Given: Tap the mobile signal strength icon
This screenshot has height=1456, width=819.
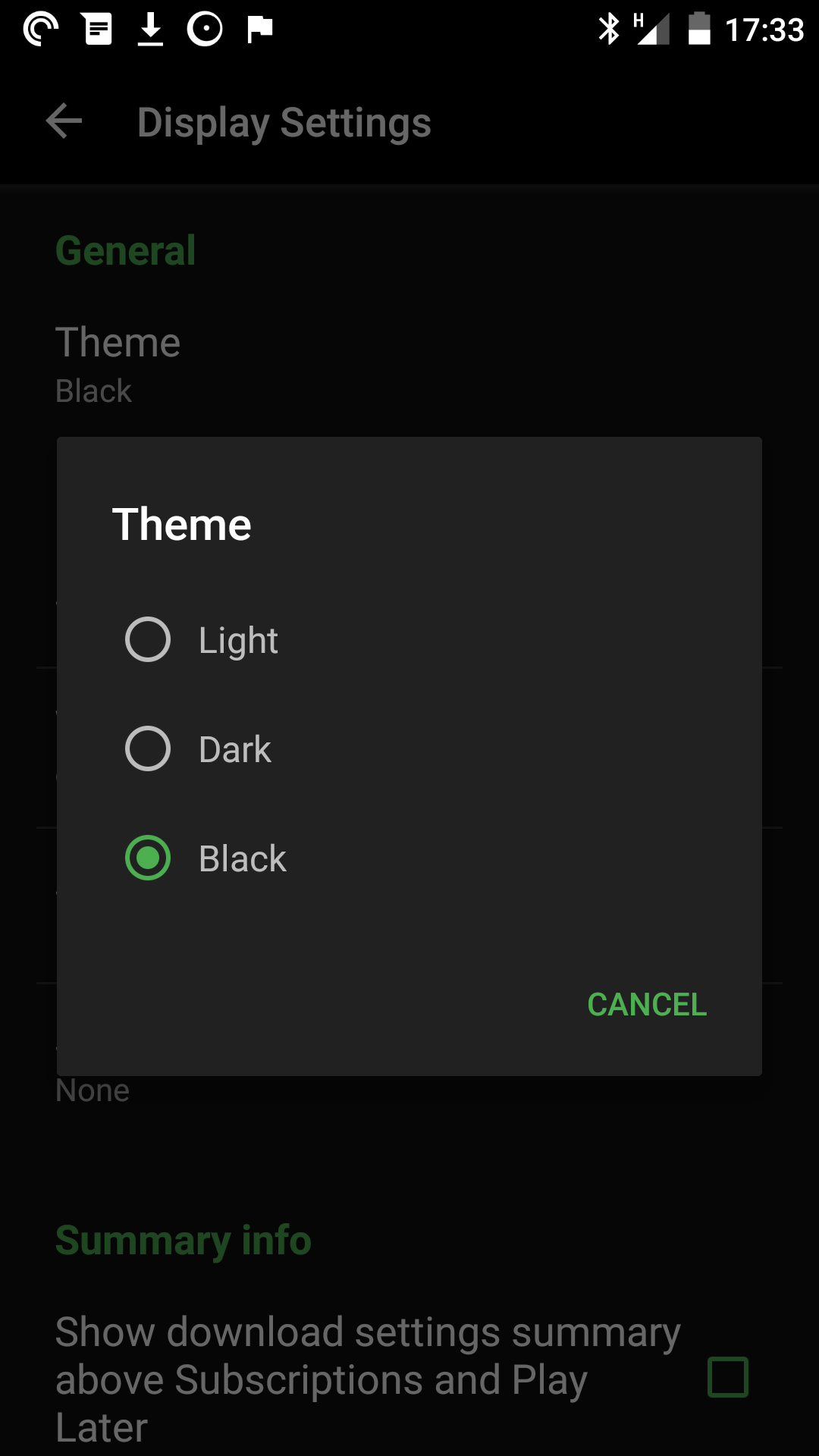Looking at the screenshot, I should pos(652,30).
